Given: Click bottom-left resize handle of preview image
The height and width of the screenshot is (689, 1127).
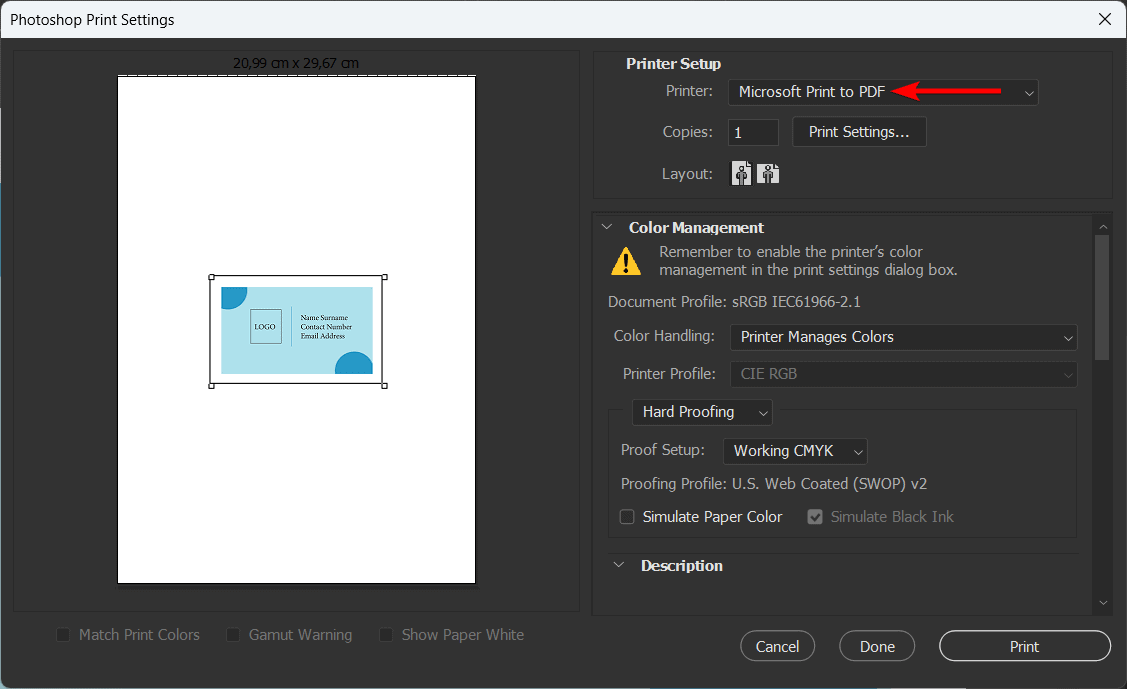Looking at the screenshot, I should pos(211,386).
